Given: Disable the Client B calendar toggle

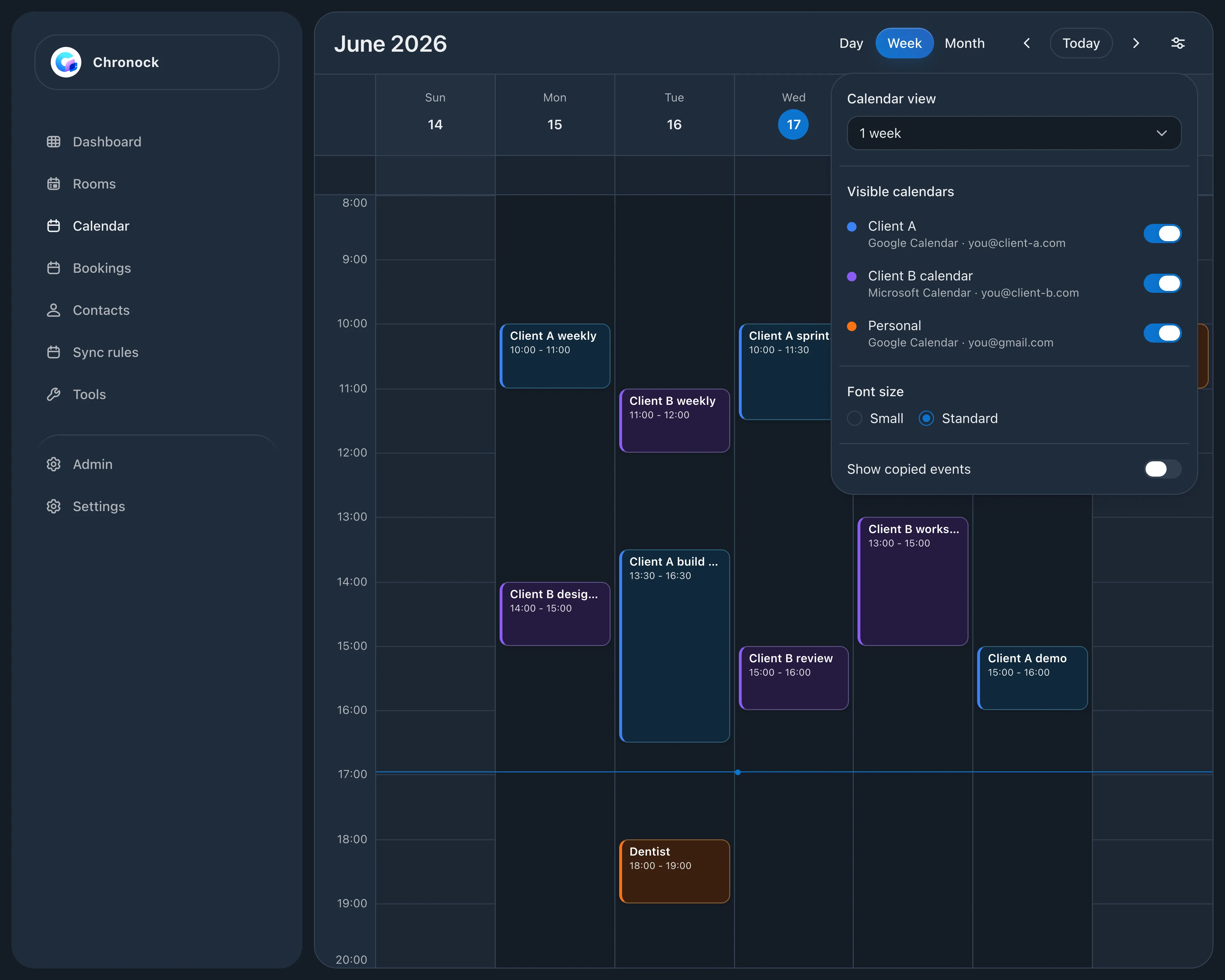Looking at the screenshot, I should 1162,284.
